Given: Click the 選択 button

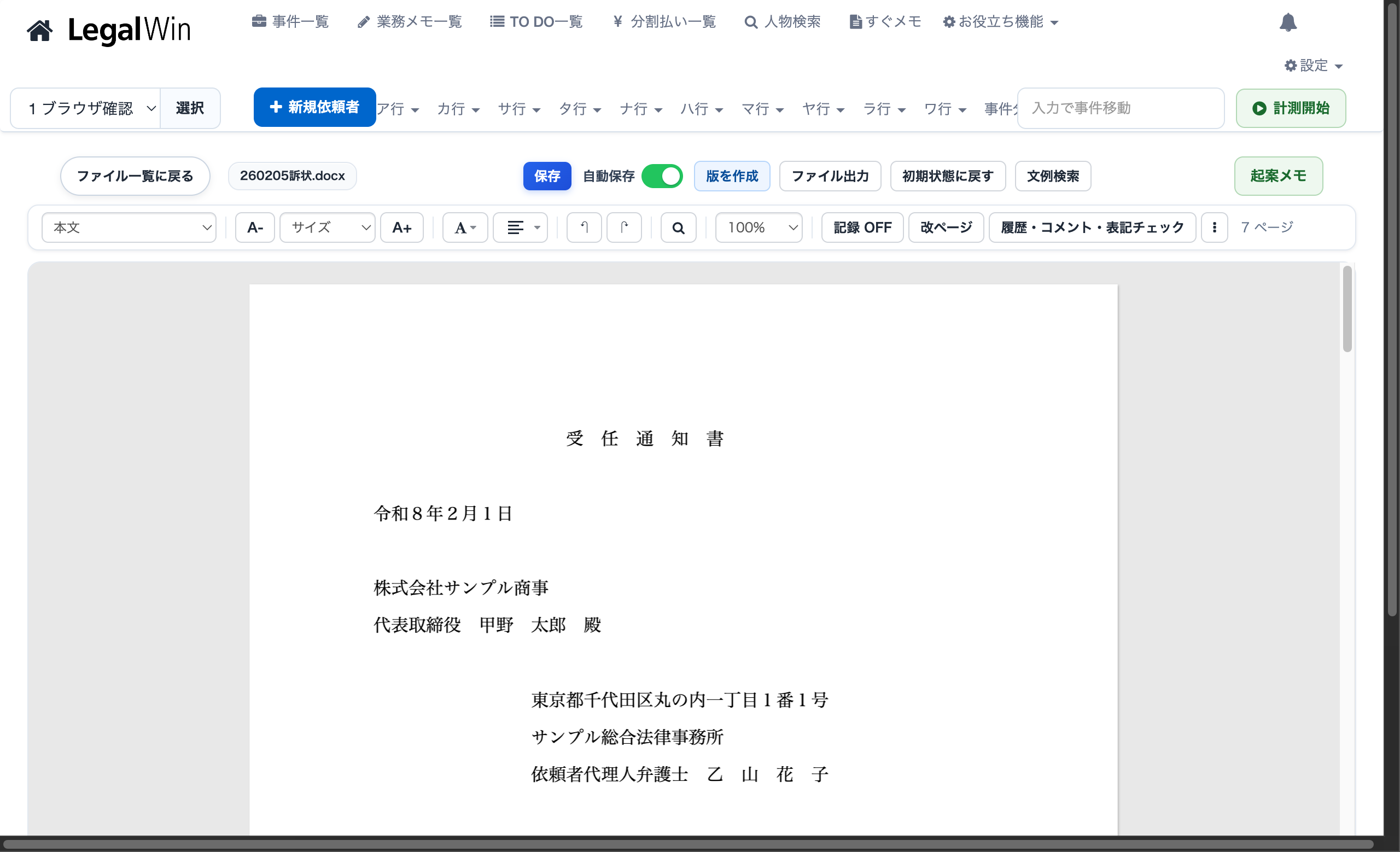Looking at the screenshot, I should click(190, 108).
